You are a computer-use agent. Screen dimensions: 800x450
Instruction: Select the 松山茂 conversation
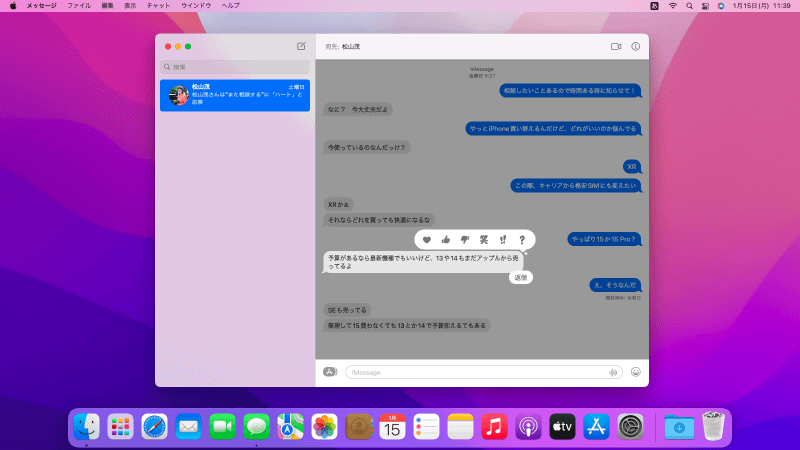[x=235, y=95]
